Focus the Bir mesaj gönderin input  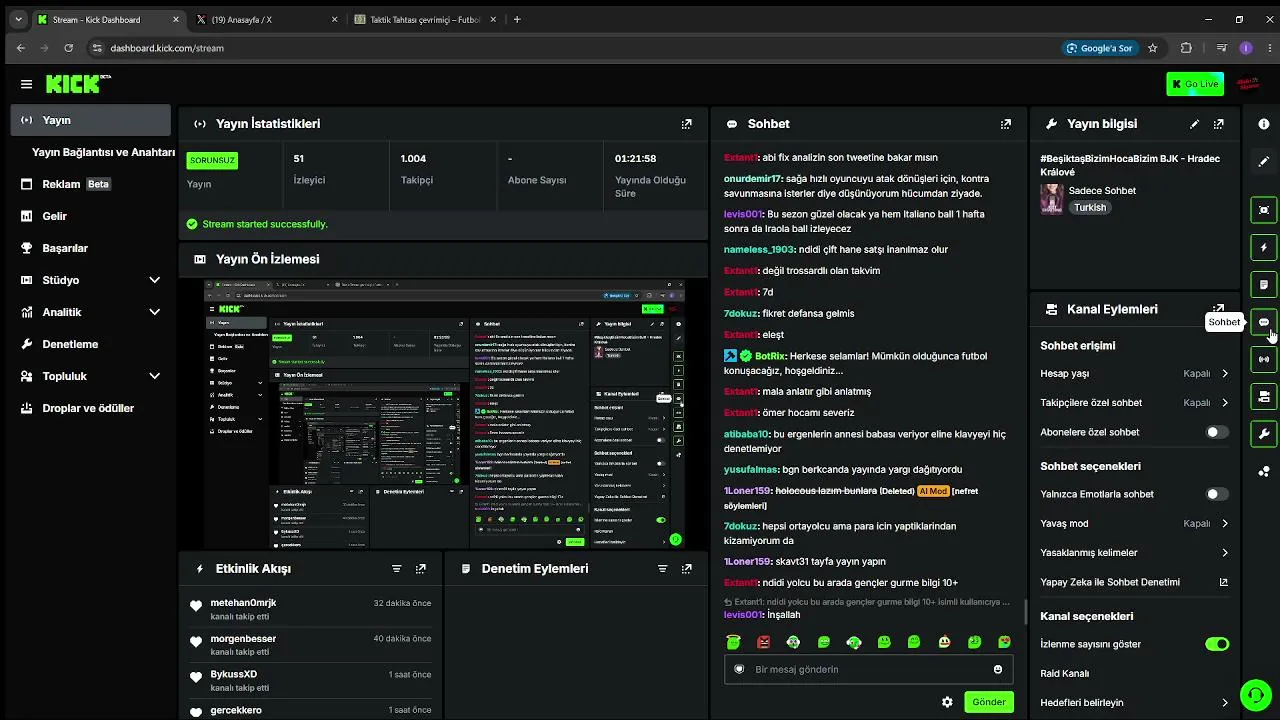click(x=868, y=670)
